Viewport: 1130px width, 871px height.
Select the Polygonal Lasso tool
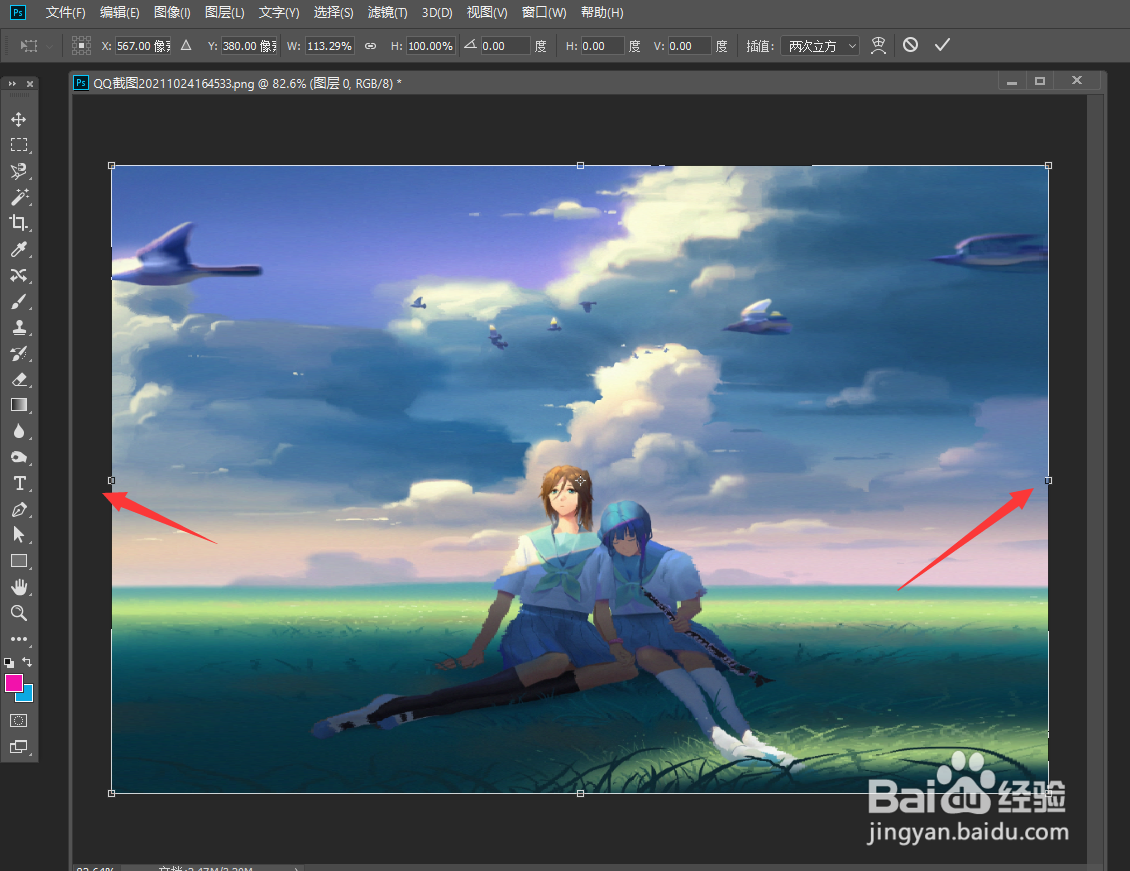[x=19, y=171]
